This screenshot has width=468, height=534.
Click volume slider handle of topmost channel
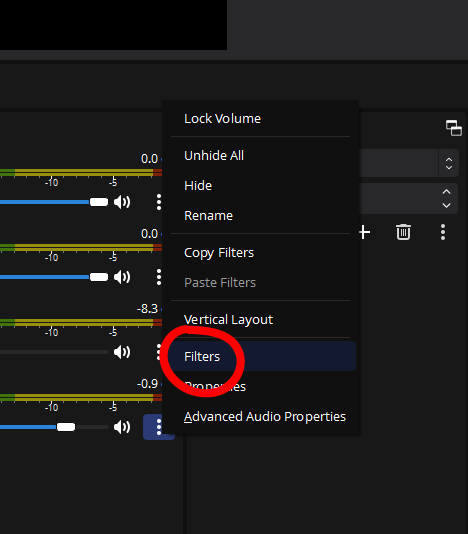(99, 202)
